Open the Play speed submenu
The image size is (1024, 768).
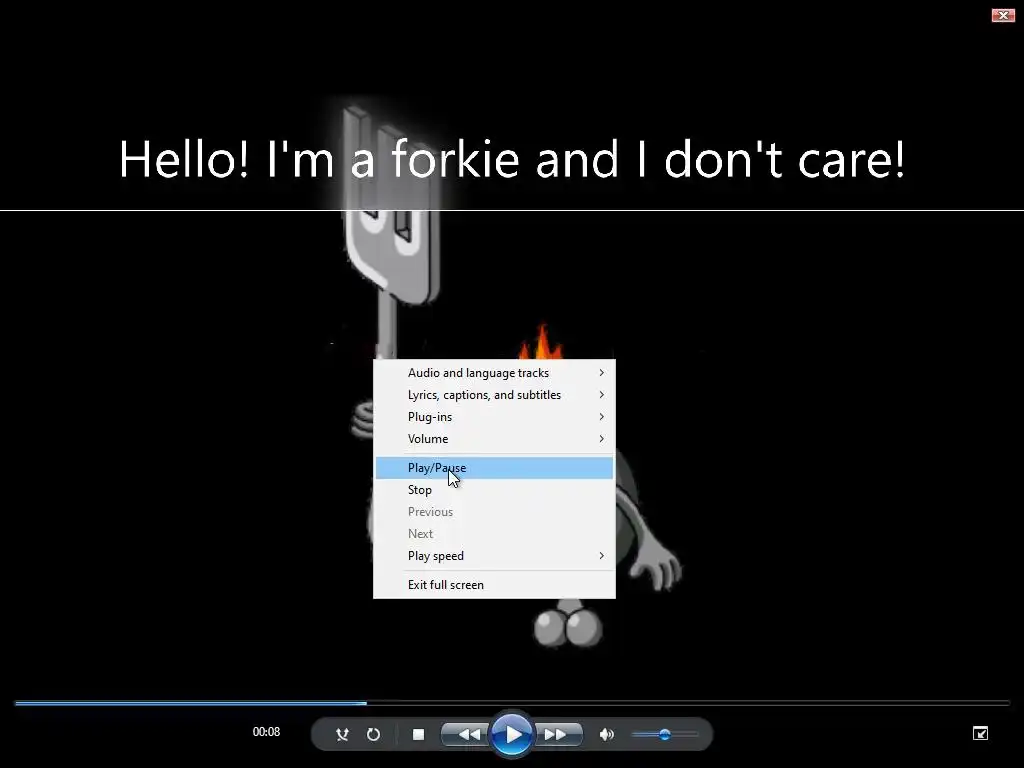pos(494,556)
